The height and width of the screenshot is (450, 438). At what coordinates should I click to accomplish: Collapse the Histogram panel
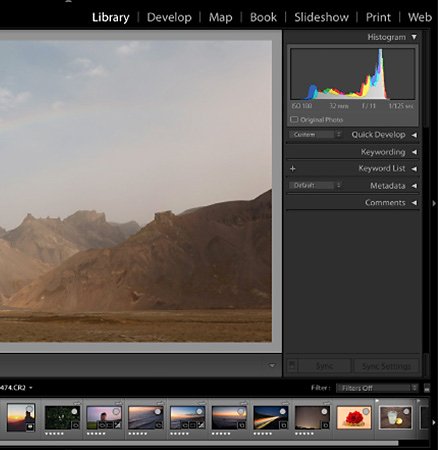(x=414, y=37)
